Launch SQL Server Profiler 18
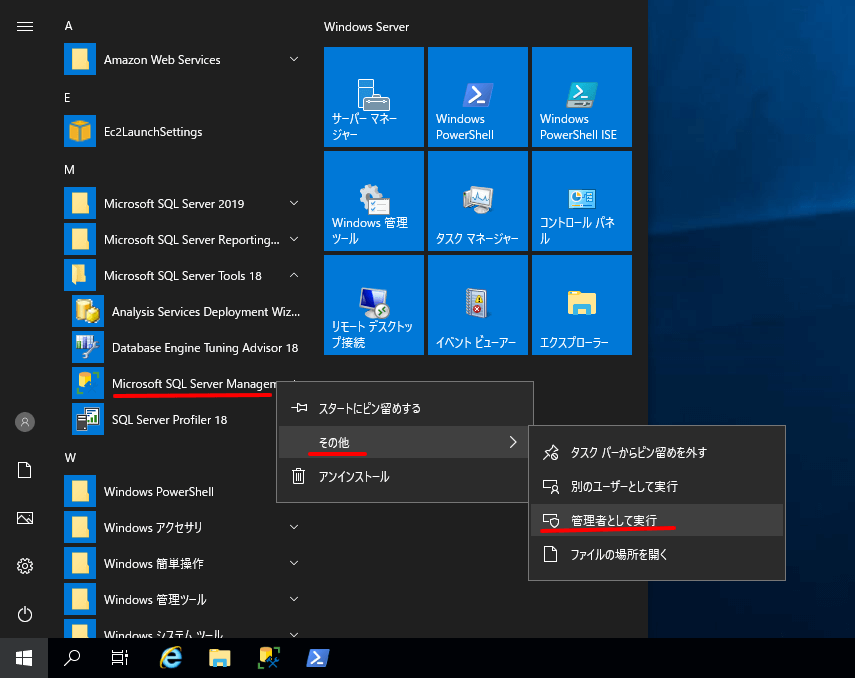This screenshot has width=855, height=678. click(174, 419)
